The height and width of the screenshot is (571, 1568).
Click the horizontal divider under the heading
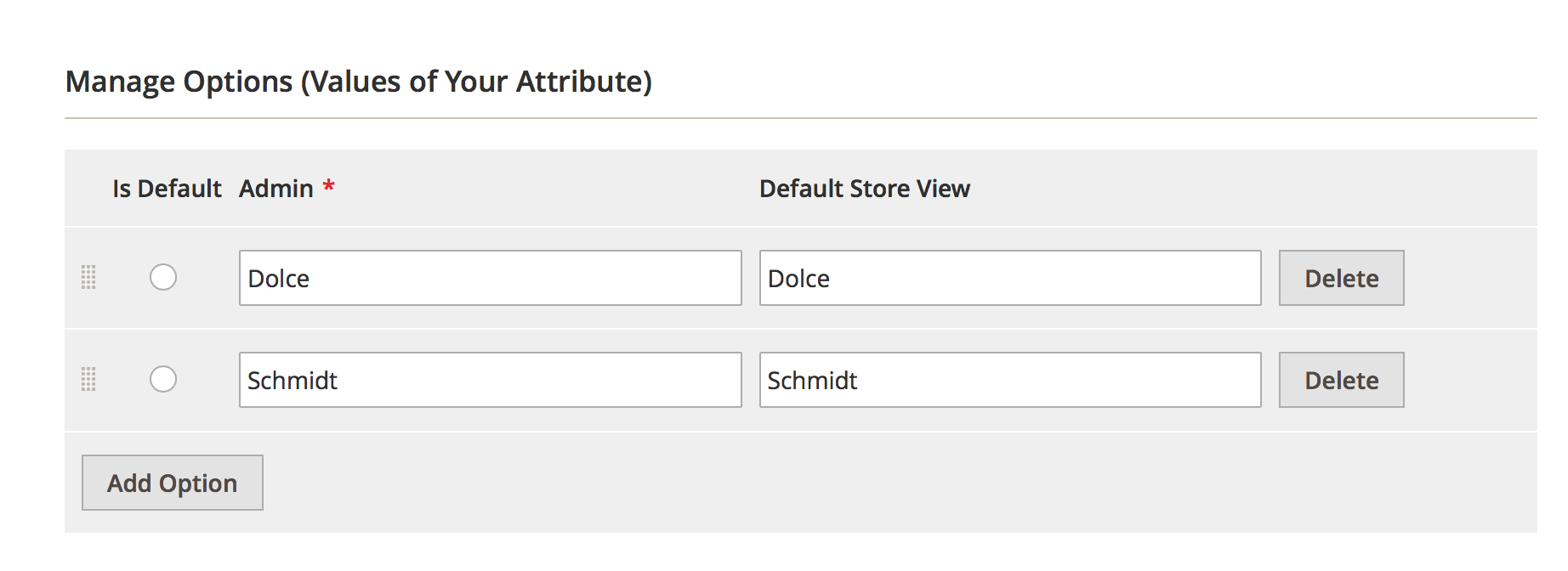click(799, 118)
